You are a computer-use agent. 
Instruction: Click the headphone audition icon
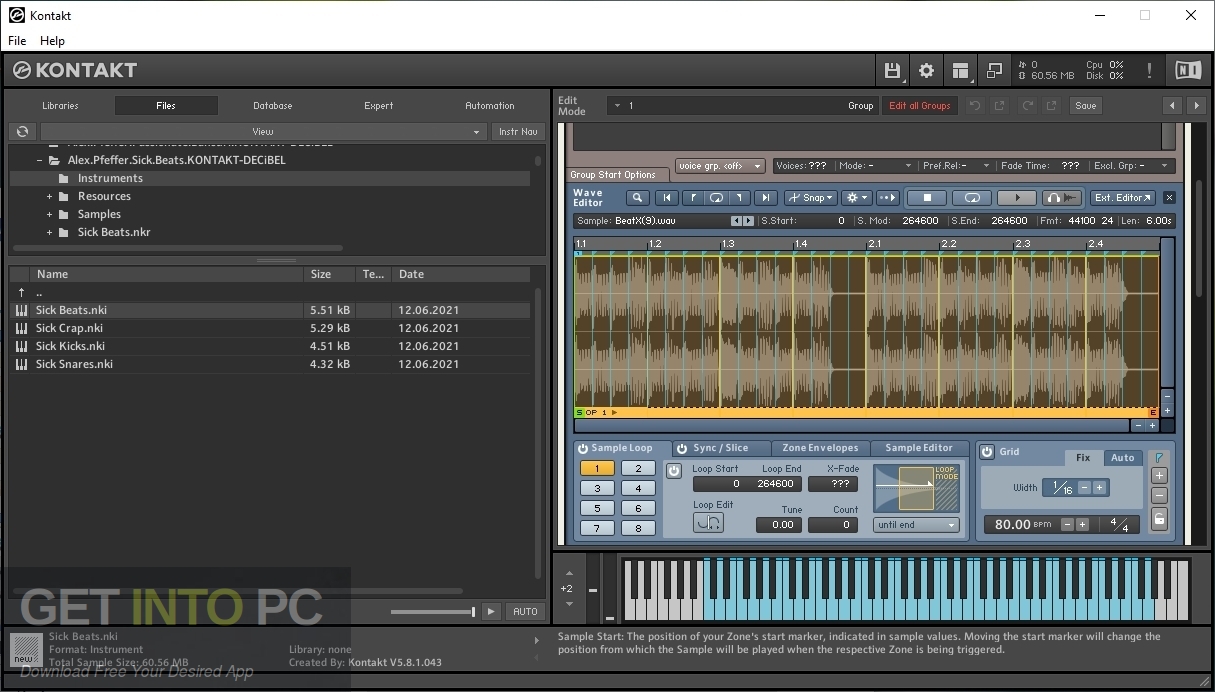1062,198
